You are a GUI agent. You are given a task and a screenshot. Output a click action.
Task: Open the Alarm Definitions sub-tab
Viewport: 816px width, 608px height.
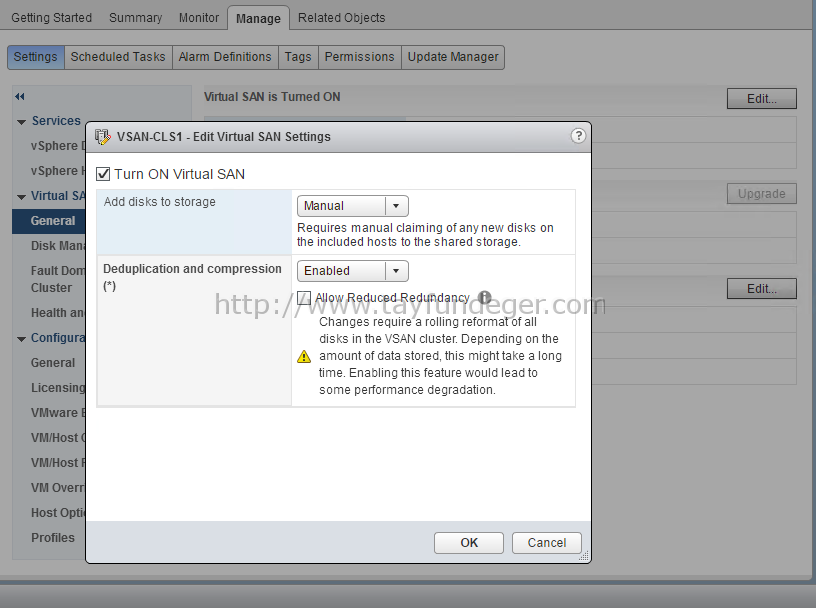coord(225,57)
